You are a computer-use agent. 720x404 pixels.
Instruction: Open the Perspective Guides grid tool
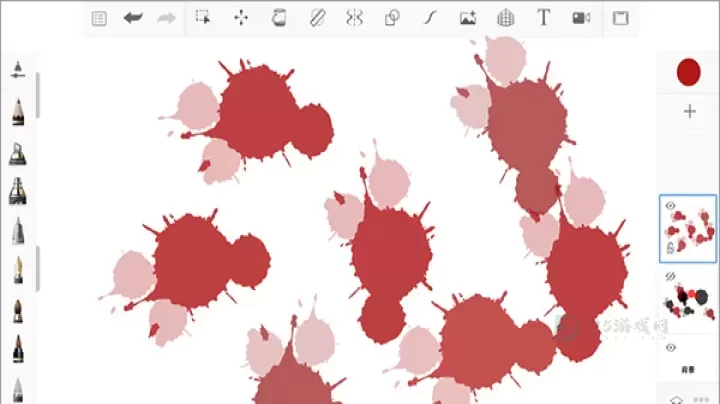click(x=506, y=18)
